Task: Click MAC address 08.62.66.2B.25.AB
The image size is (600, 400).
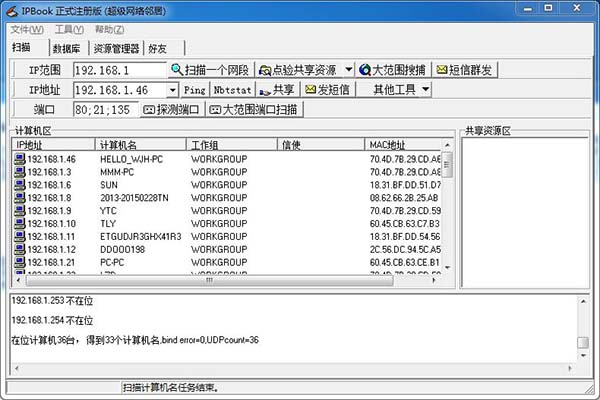Action: pyautogui.click(x=404, y=198)
